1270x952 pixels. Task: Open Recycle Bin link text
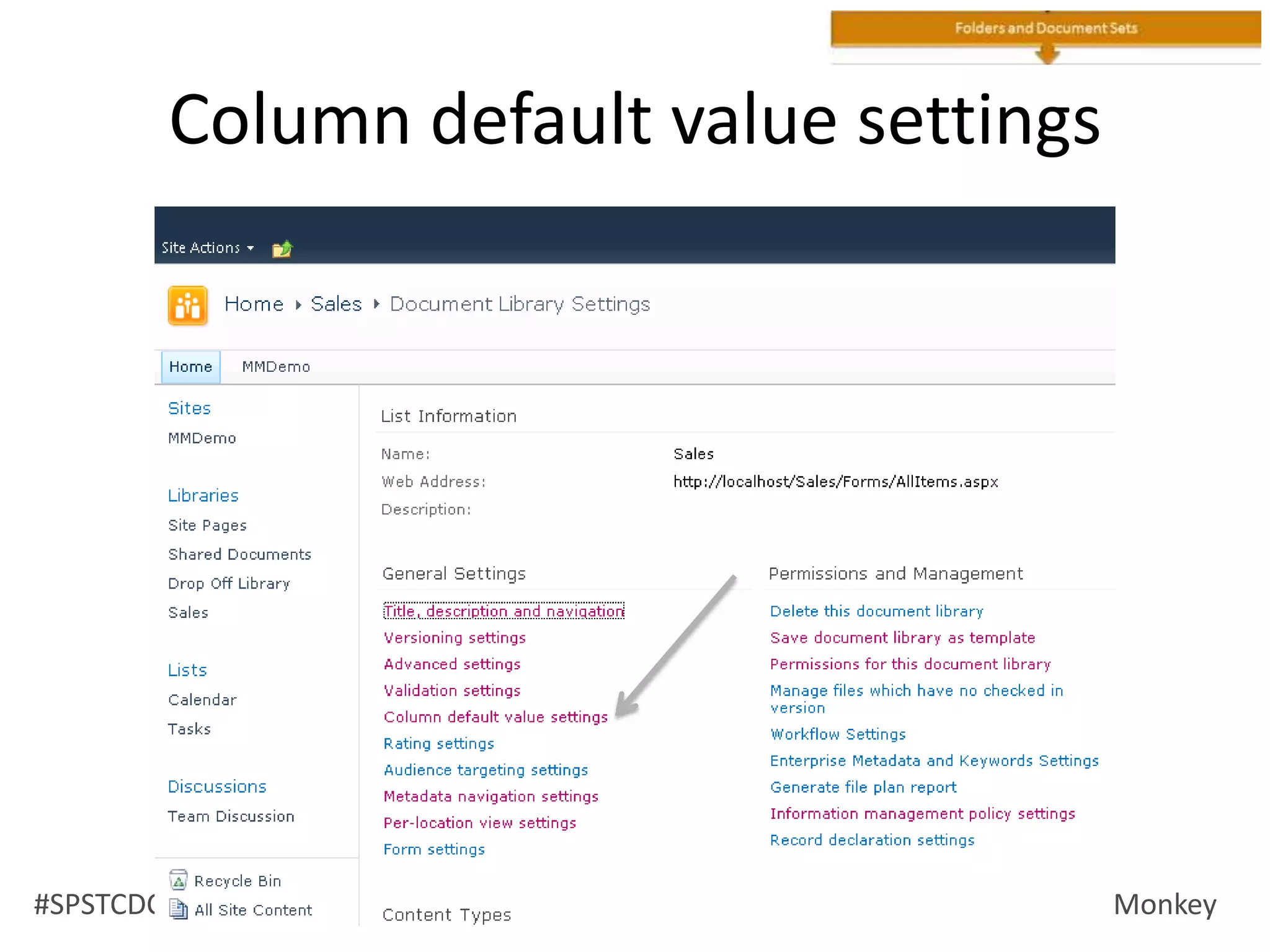point(238,881)
